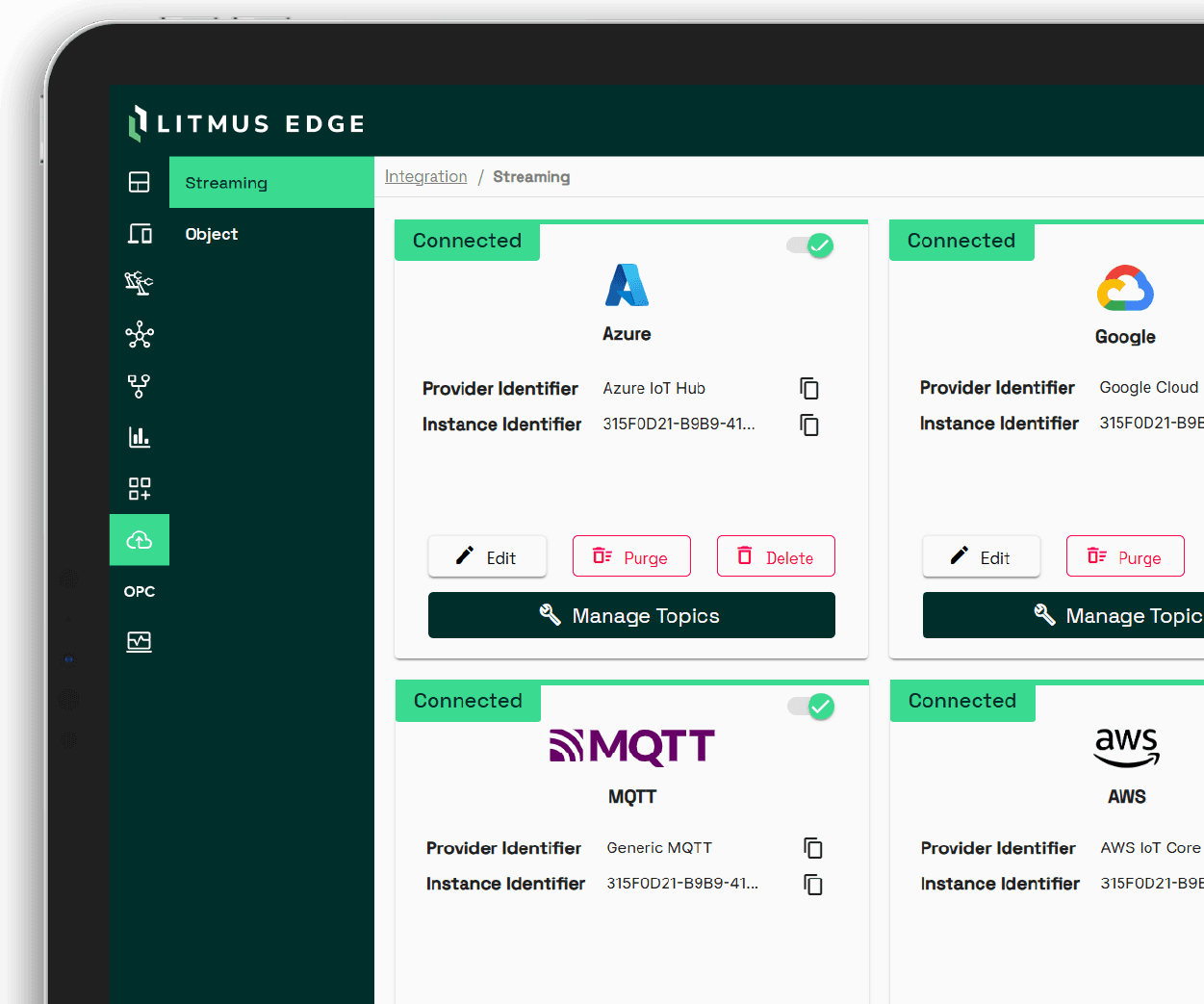The width and height of the screenshot is (1204, 1004).
Task: Purge the Google connector
Action: pyautogui.click(x=1125, y=555)
